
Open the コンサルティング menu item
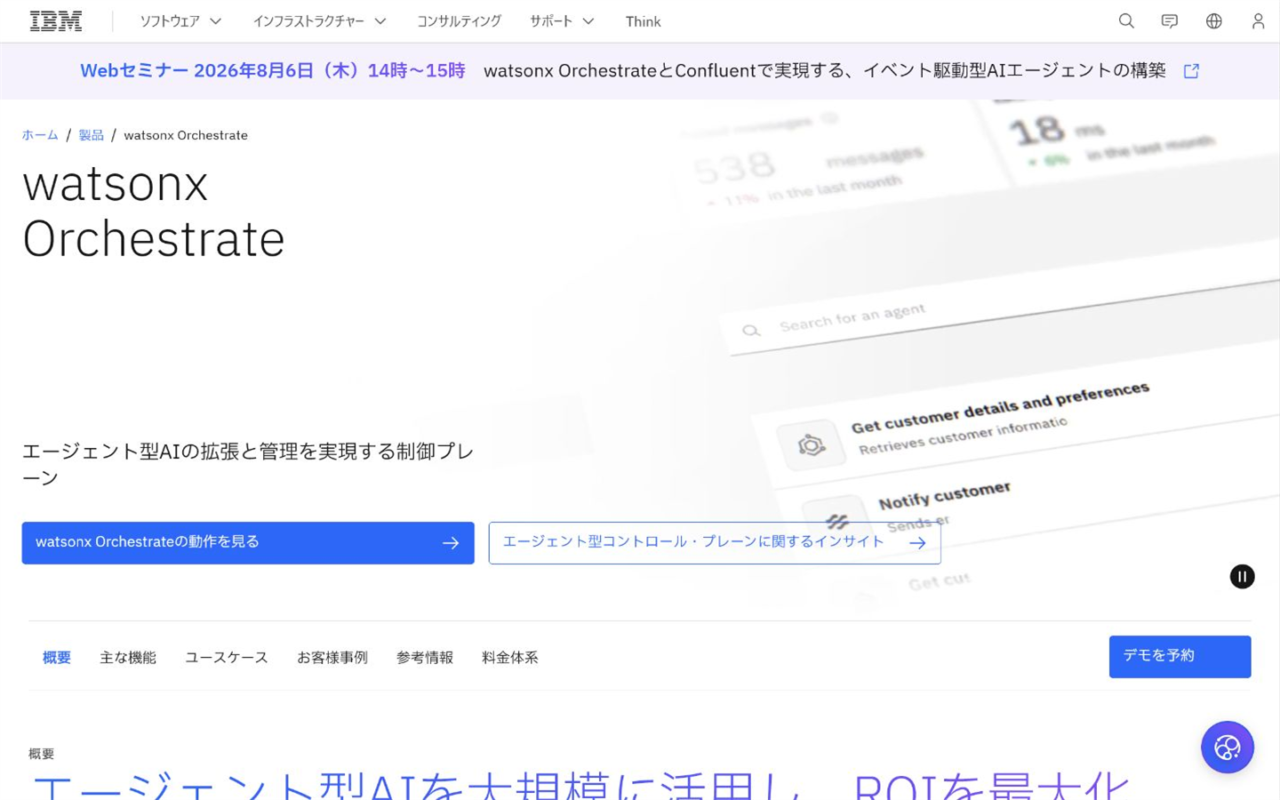[x=459, y=21]
